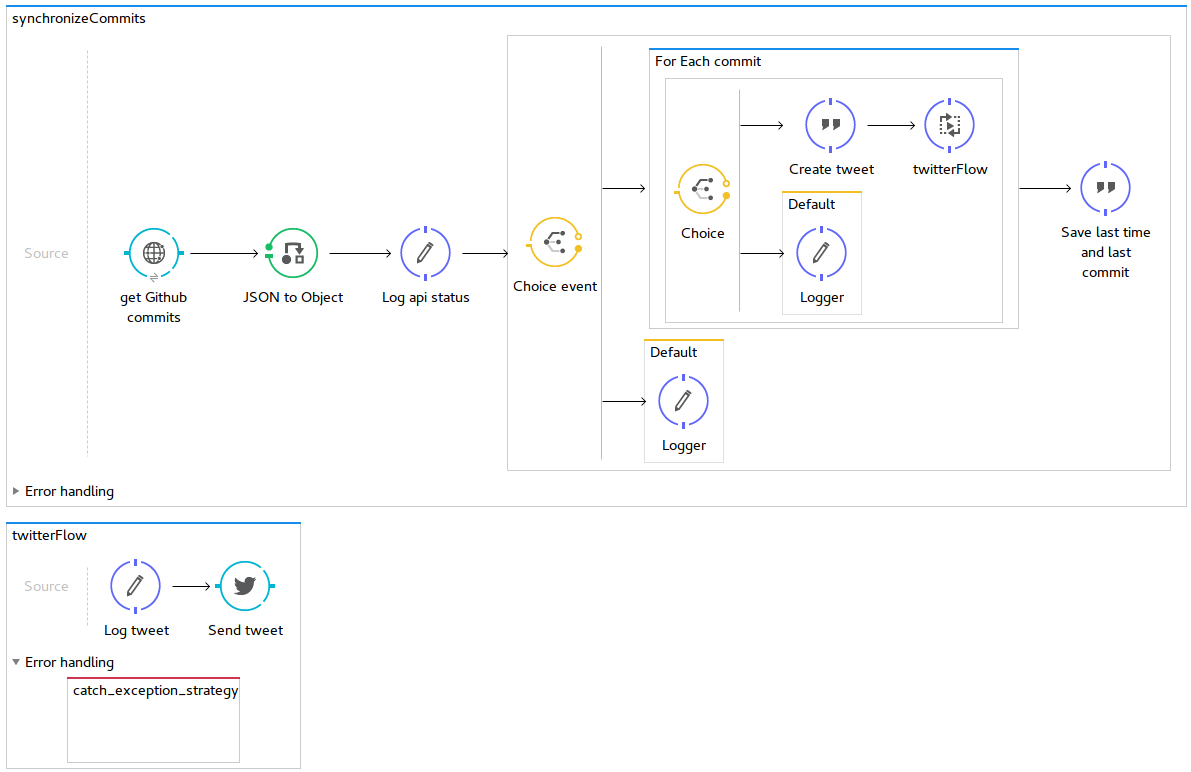The image size is (1191, 772).
Task: Select Logger icon under Choice event Default
Action: pos(683,401)
